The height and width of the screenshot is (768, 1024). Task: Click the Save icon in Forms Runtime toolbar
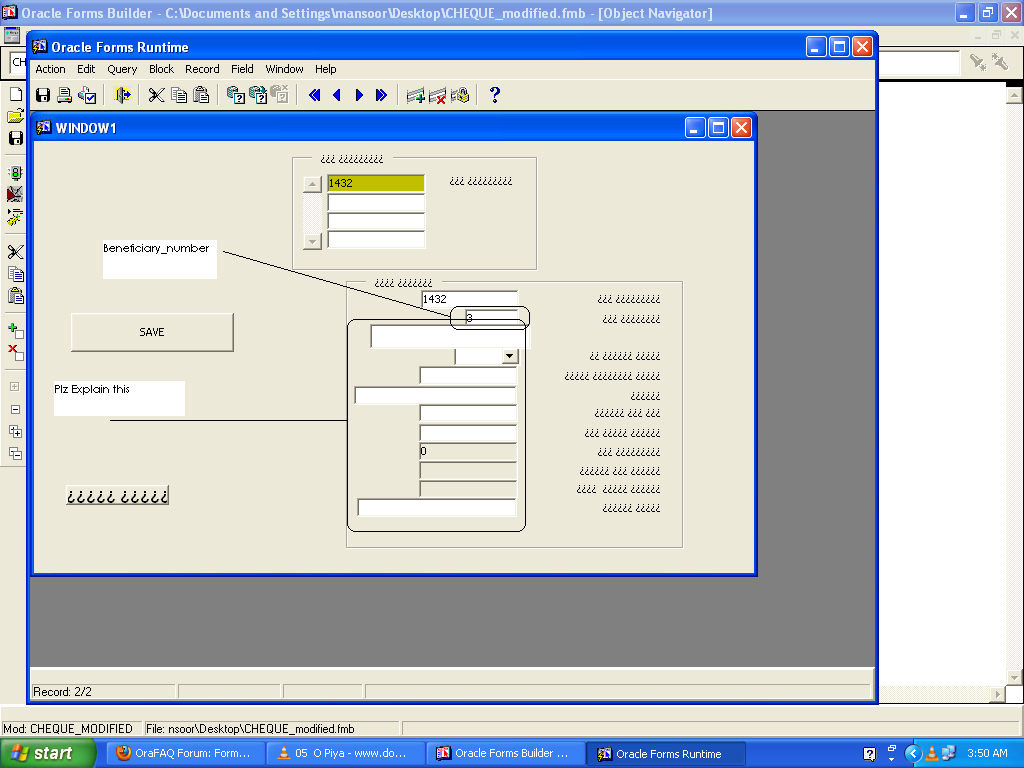click(x=43, y=95)
